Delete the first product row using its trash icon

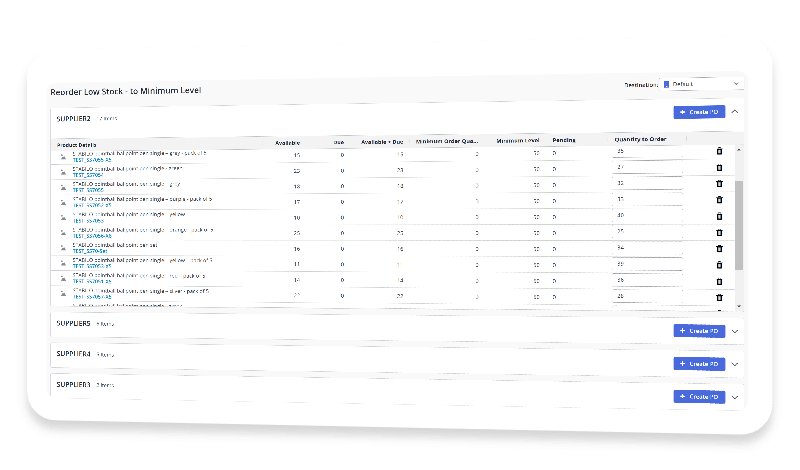(718, 152)
